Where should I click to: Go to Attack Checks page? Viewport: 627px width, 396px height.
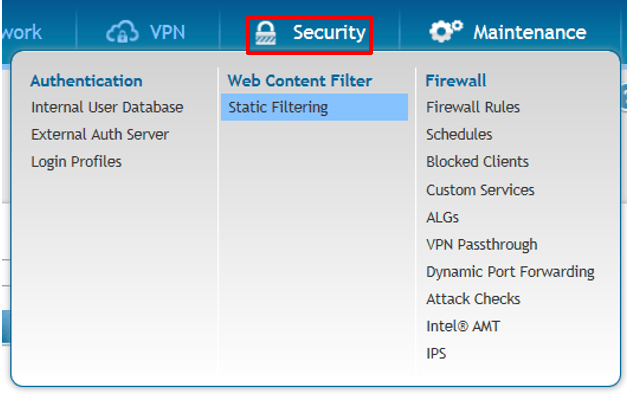[473, 299]
